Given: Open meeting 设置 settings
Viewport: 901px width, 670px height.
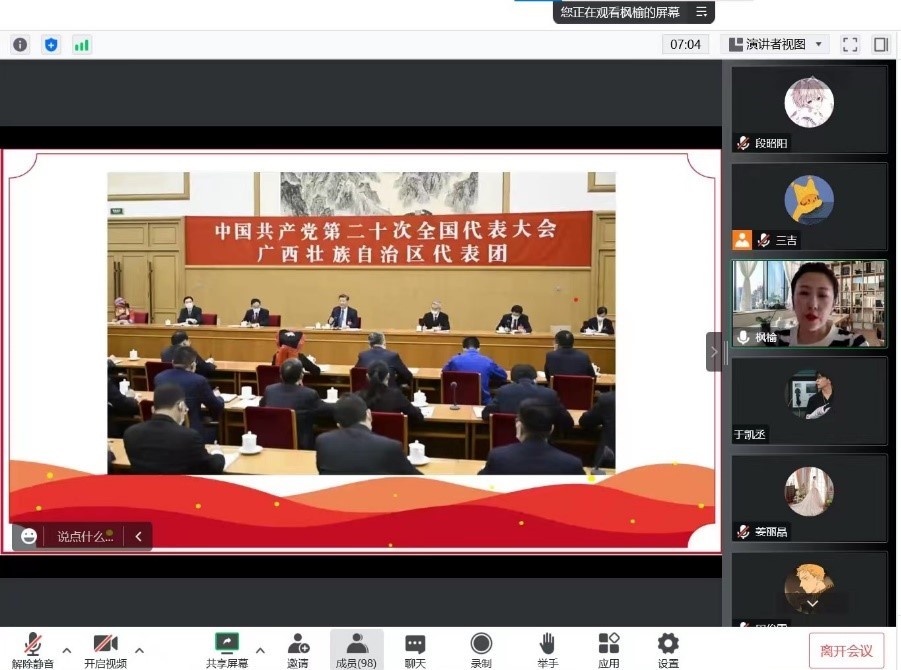Looking at the screenshot, I should 668,650.
